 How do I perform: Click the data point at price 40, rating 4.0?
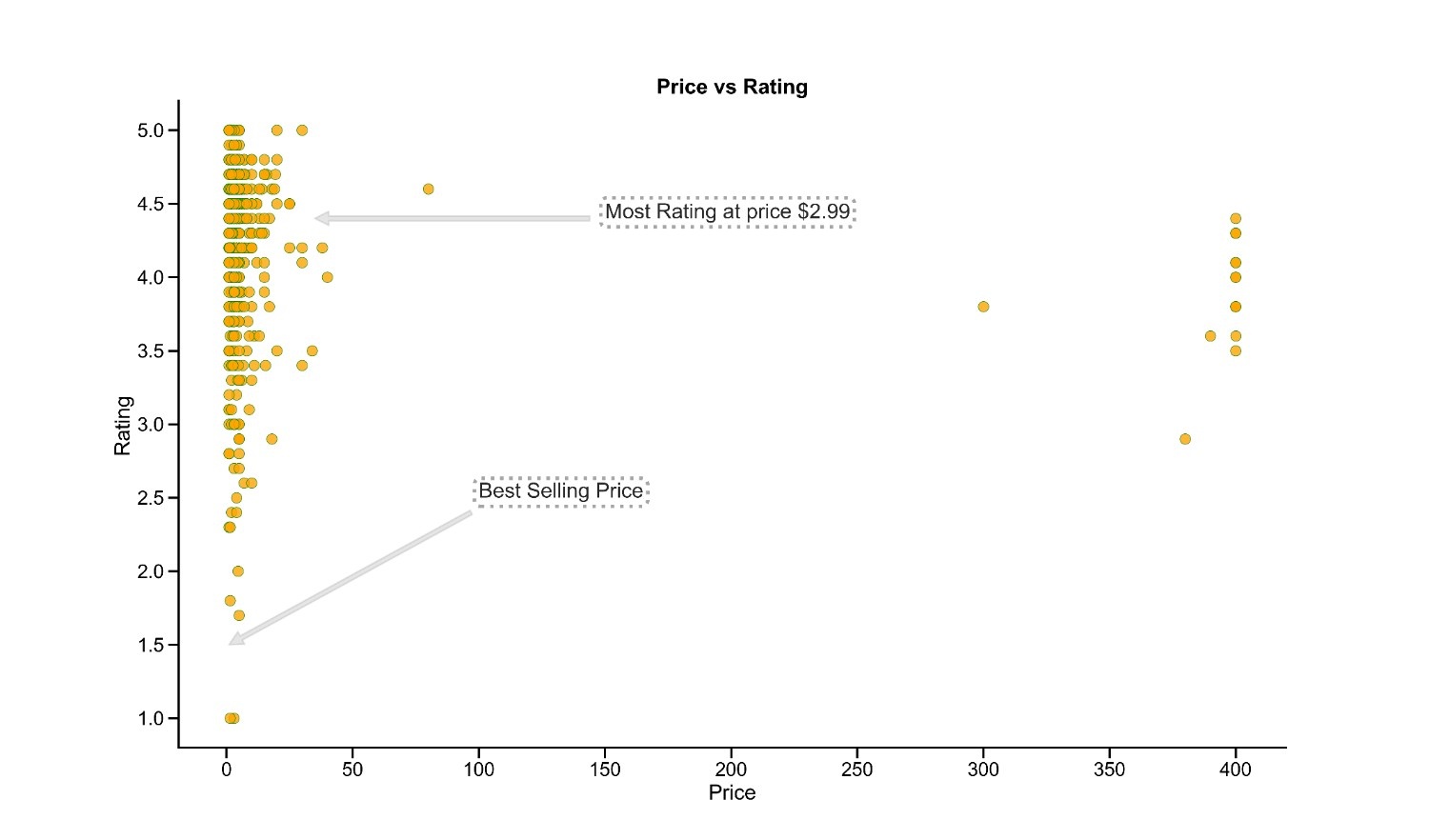pyautogui.click(x=327, y=278)
